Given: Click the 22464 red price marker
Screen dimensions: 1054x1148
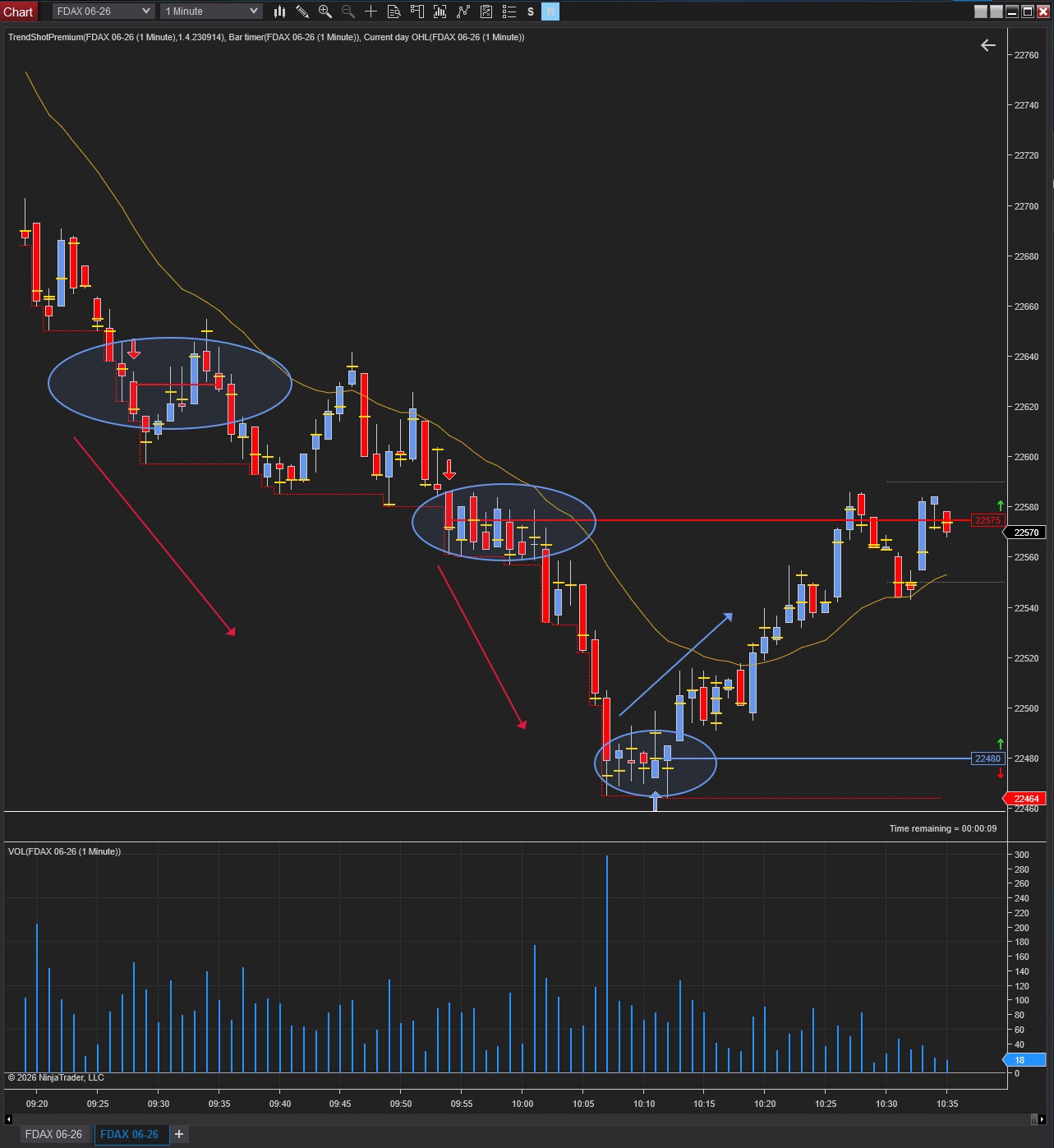Looking at the screenshot, I should (1026, 799).
